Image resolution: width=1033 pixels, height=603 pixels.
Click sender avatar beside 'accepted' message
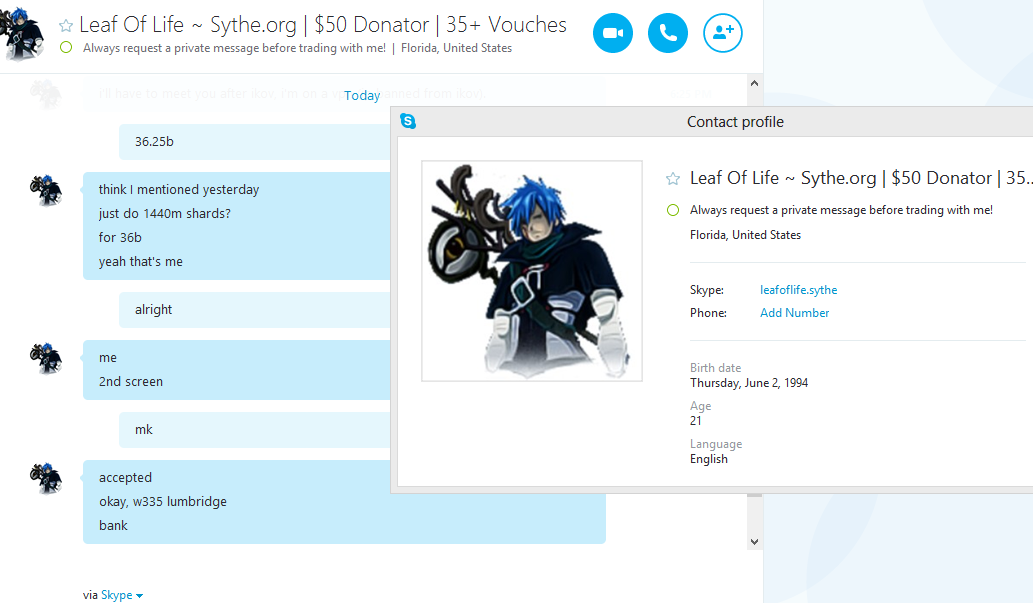(46, 478)
